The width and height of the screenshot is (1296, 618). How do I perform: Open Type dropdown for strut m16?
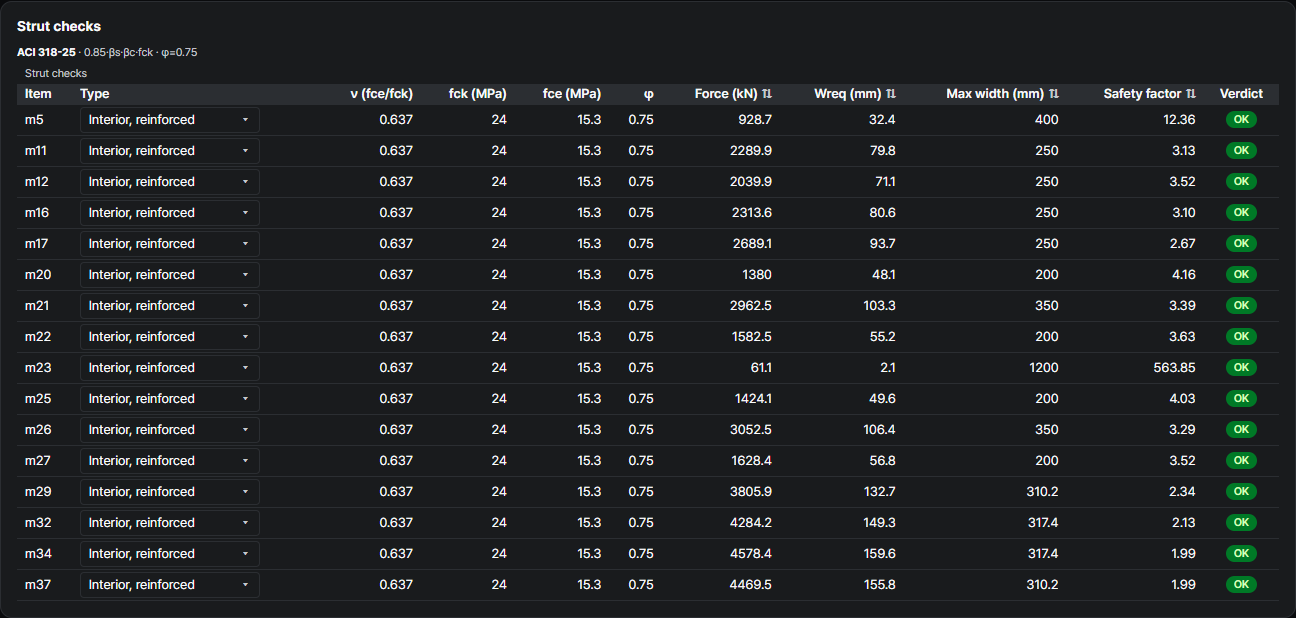(x=170, y=213)
